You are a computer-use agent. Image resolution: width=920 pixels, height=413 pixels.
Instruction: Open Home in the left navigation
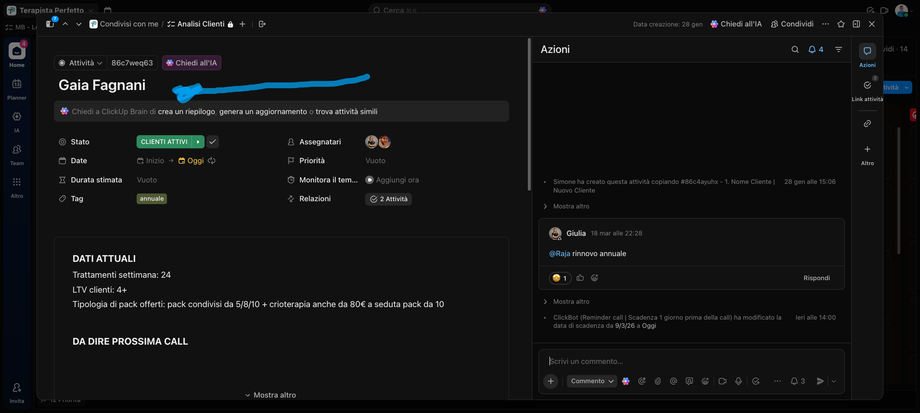coord(16,55)
